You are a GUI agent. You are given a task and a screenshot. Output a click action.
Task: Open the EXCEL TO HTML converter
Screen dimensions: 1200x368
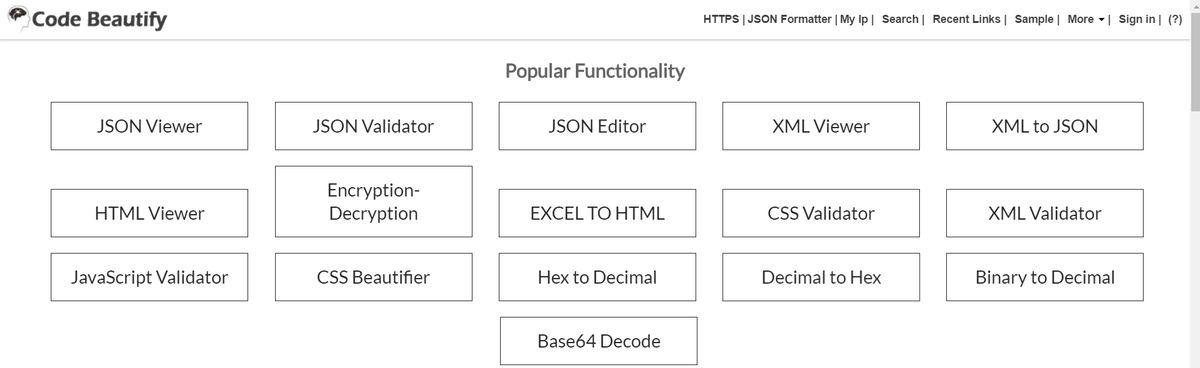[x=597, y=213]
